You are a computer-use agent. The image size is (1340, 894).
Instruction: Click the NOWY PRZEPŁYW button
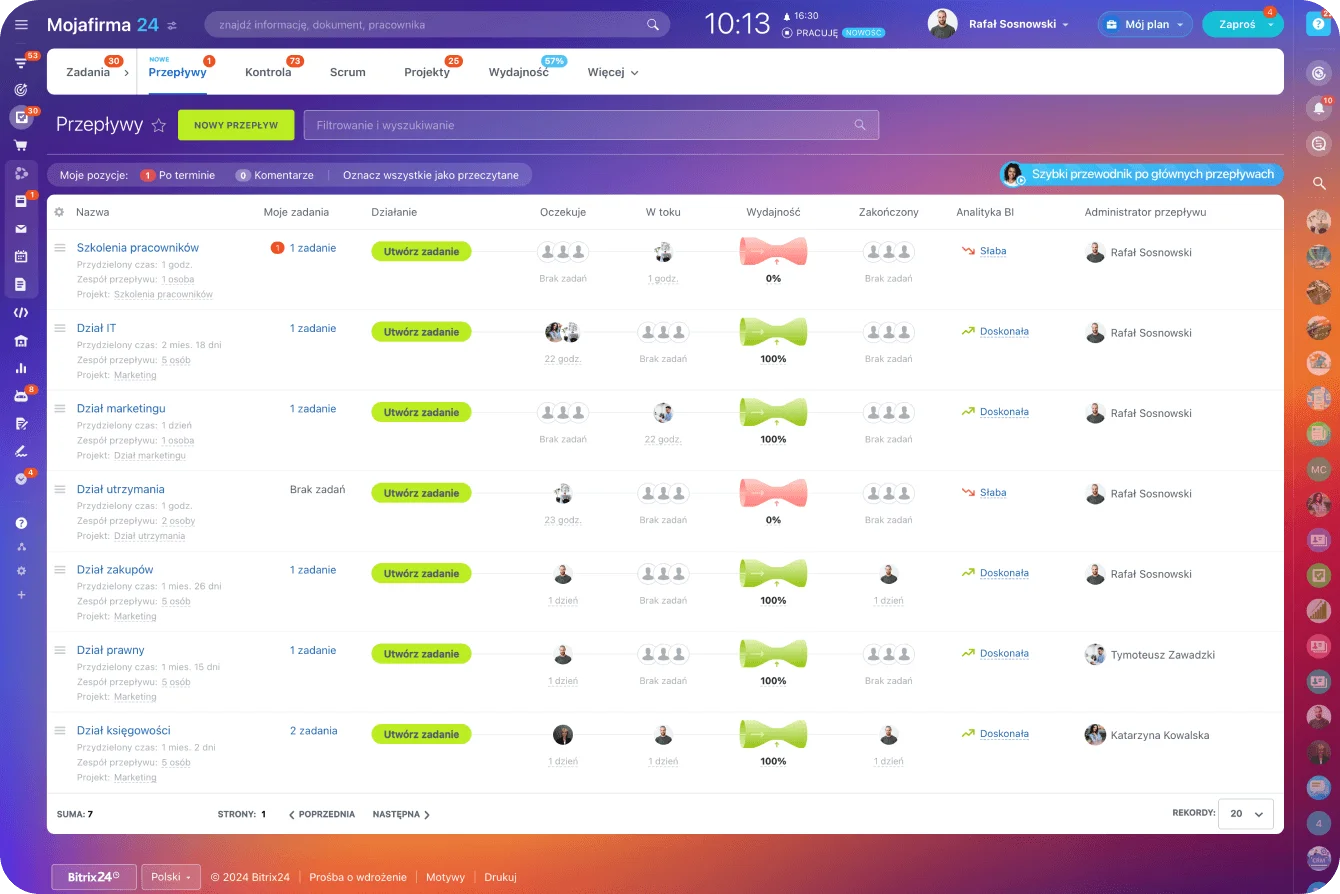coord(236,125)
